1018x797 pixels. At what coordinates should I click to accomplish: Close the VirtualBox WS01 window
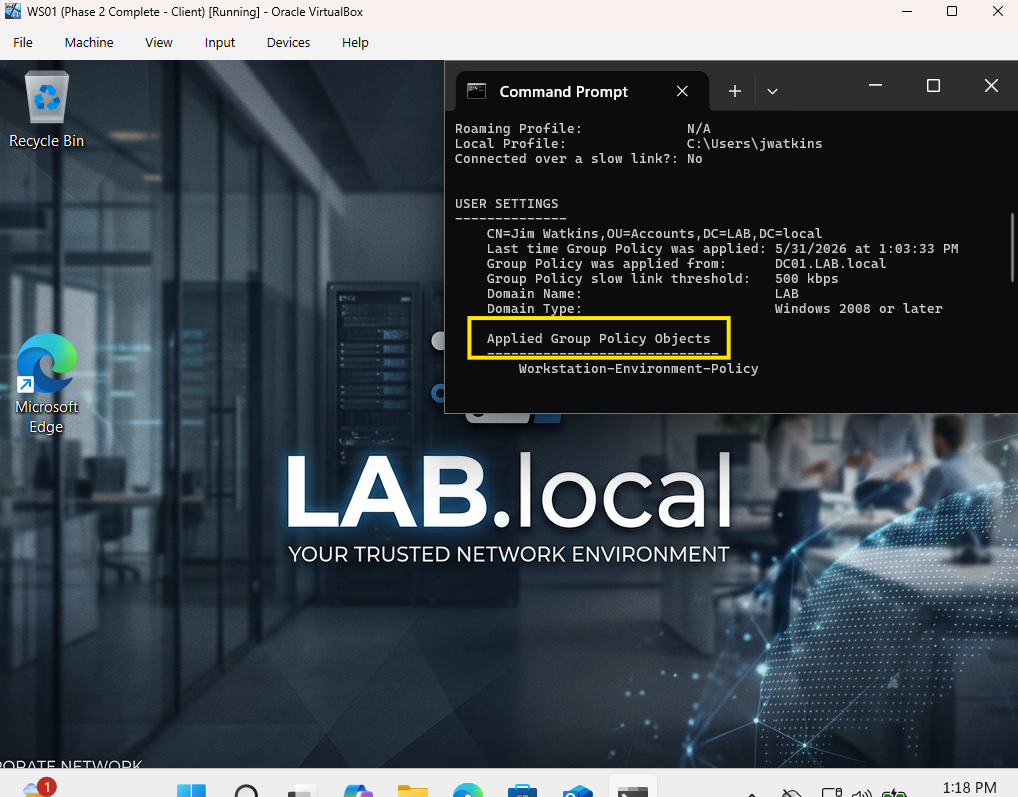click(998, 12)
